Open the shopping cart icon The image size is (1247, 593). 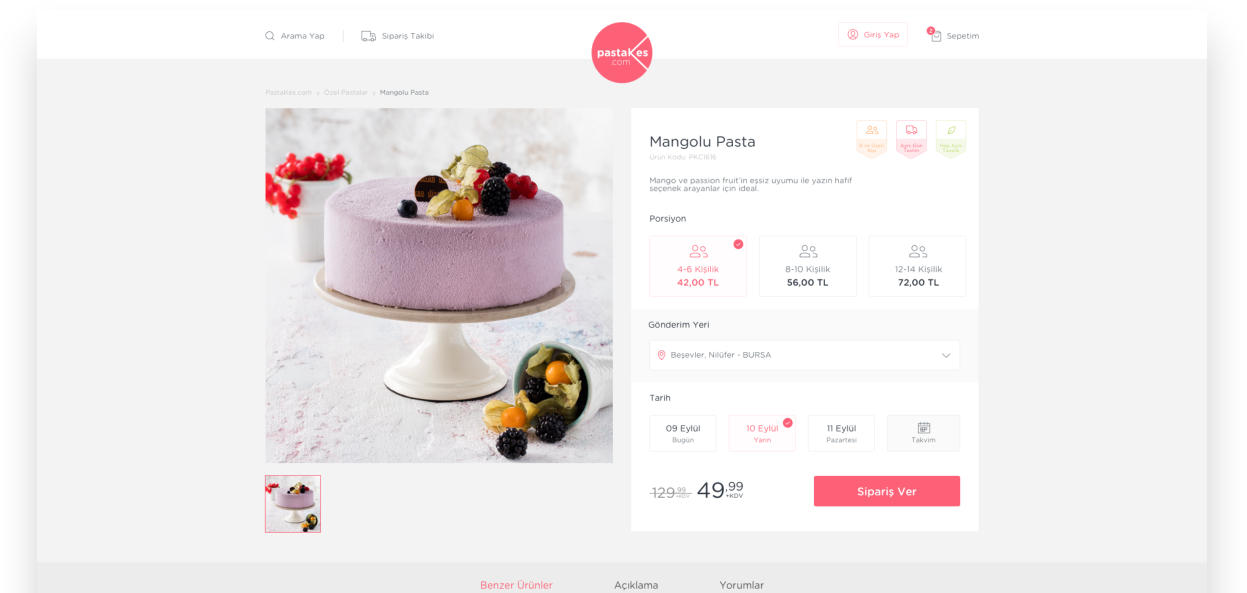coord(936,36)
